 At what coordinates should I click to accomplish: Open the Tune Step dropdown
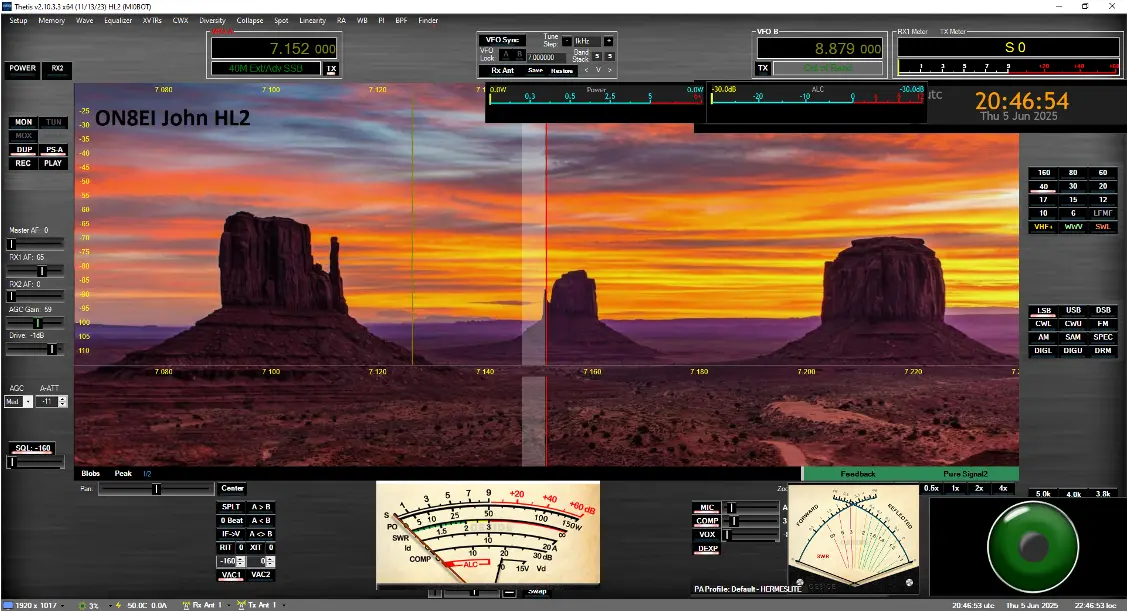587,41
